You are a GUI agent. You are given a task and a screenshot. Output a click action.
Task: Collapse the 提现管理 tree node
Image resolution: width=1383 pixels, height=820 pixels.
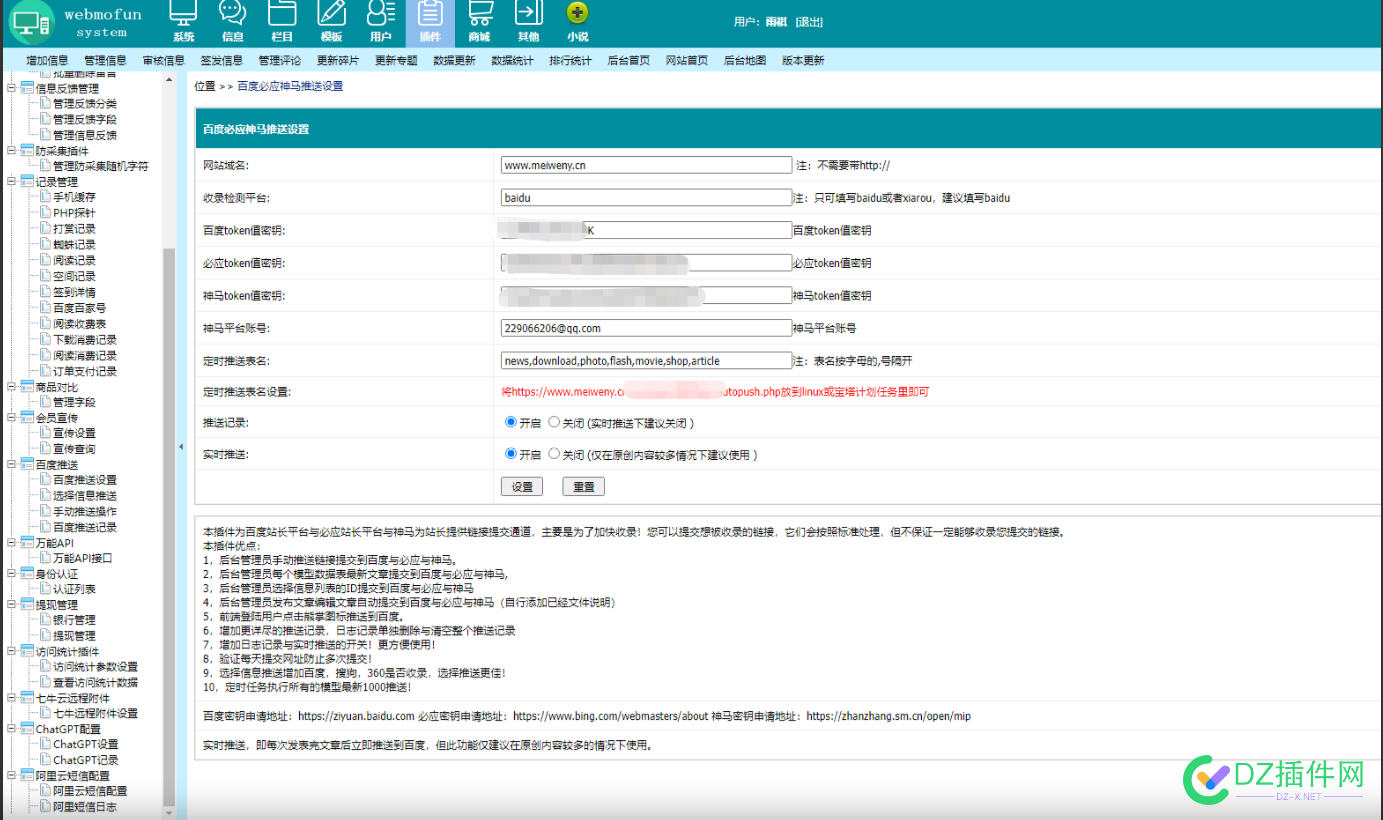[x=11, y=605]
